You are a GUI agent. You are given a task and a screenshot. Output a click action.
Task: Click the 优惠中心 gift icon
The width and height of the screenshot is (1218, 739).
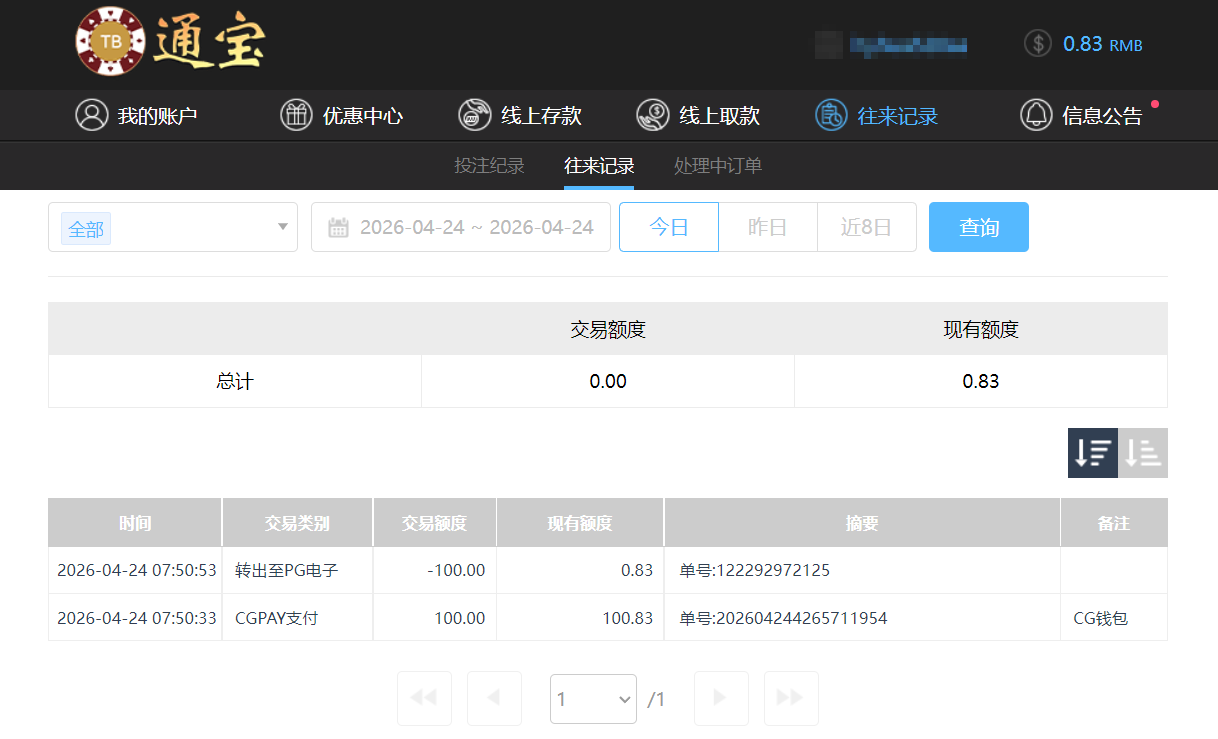(296, 114)
